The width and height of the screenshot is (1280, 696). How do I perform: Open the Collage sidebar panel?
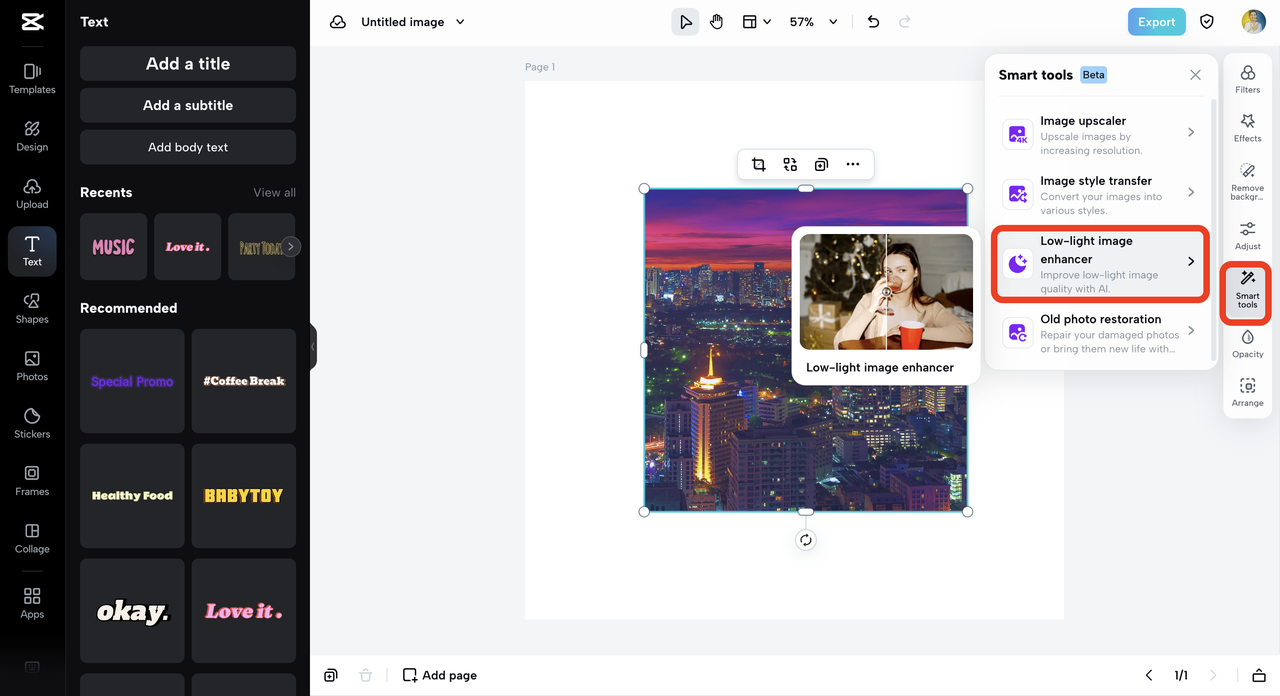[x=32, y=538]
